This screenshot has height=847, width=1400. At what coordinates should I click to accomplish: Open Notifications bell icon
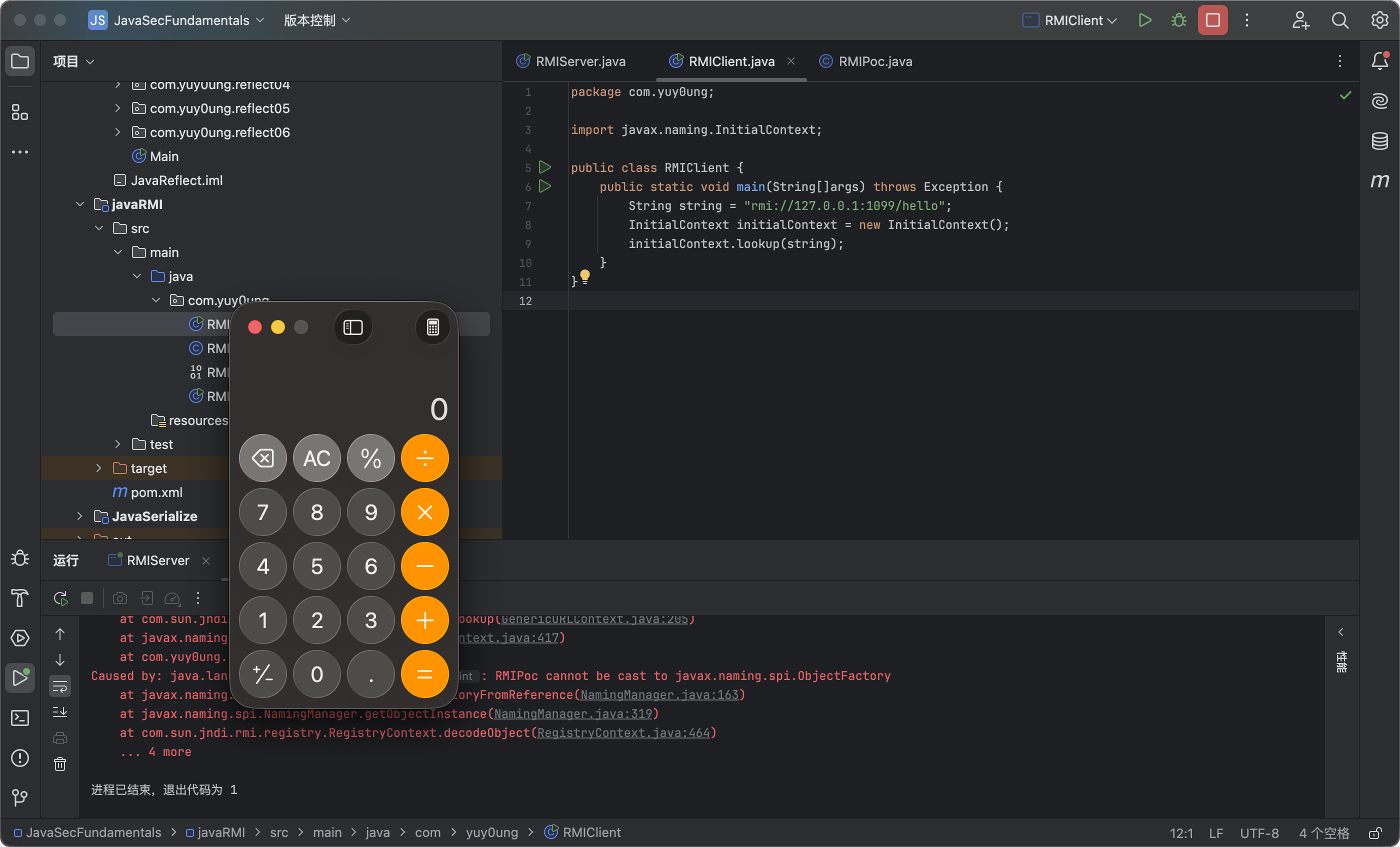point(1379,61)
